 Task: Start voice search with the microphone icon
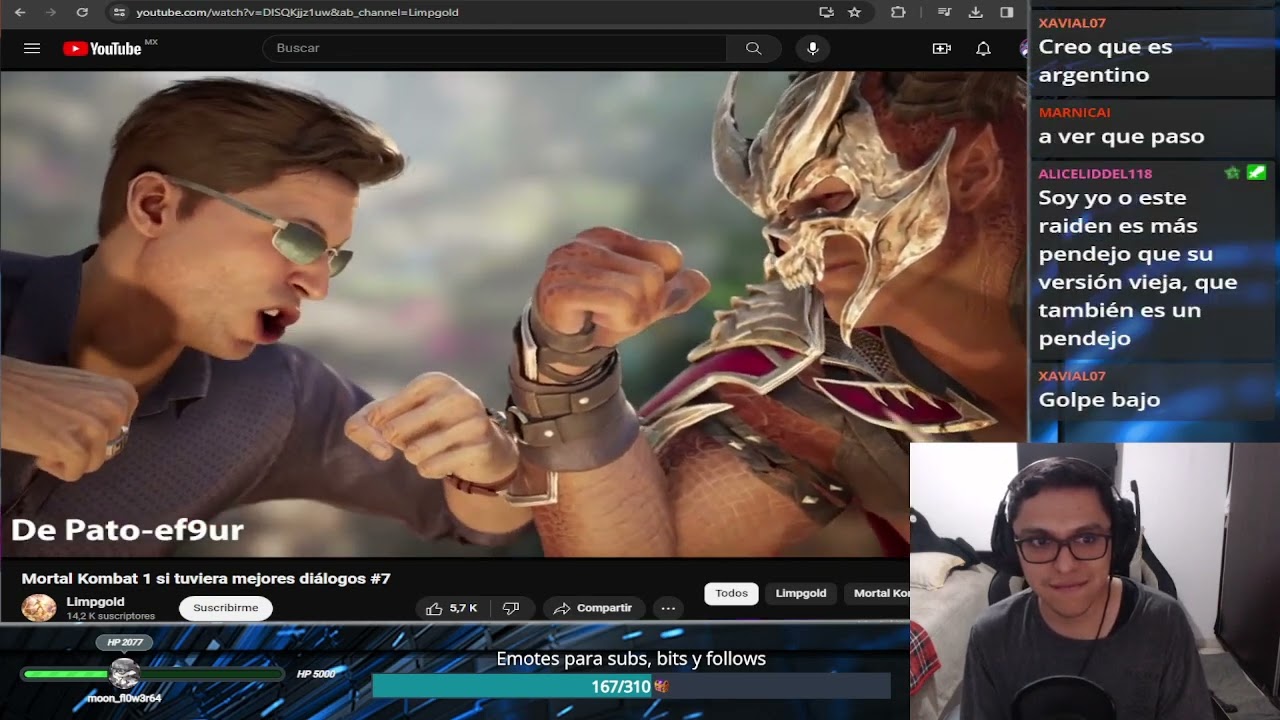tap(812, 48)
